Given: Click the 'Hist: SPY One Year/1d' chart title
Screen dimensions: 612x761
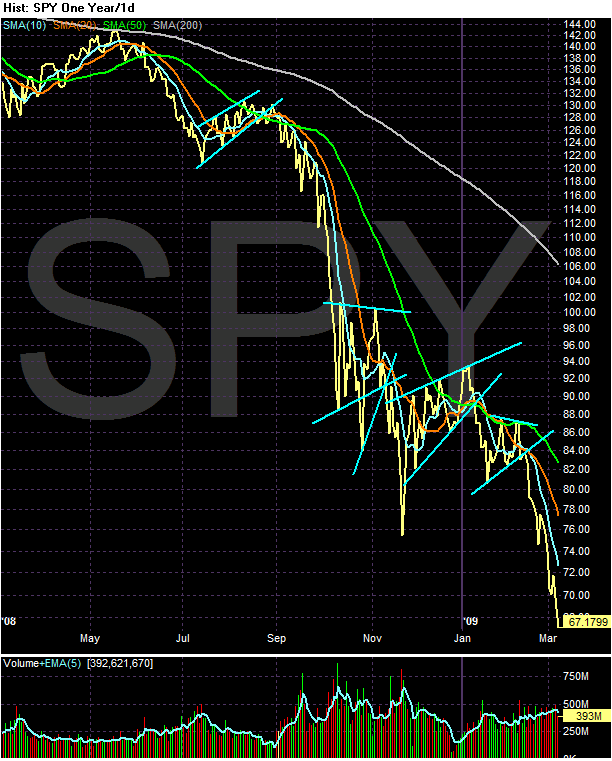Looking at the screenshot, I should [69, 8].
